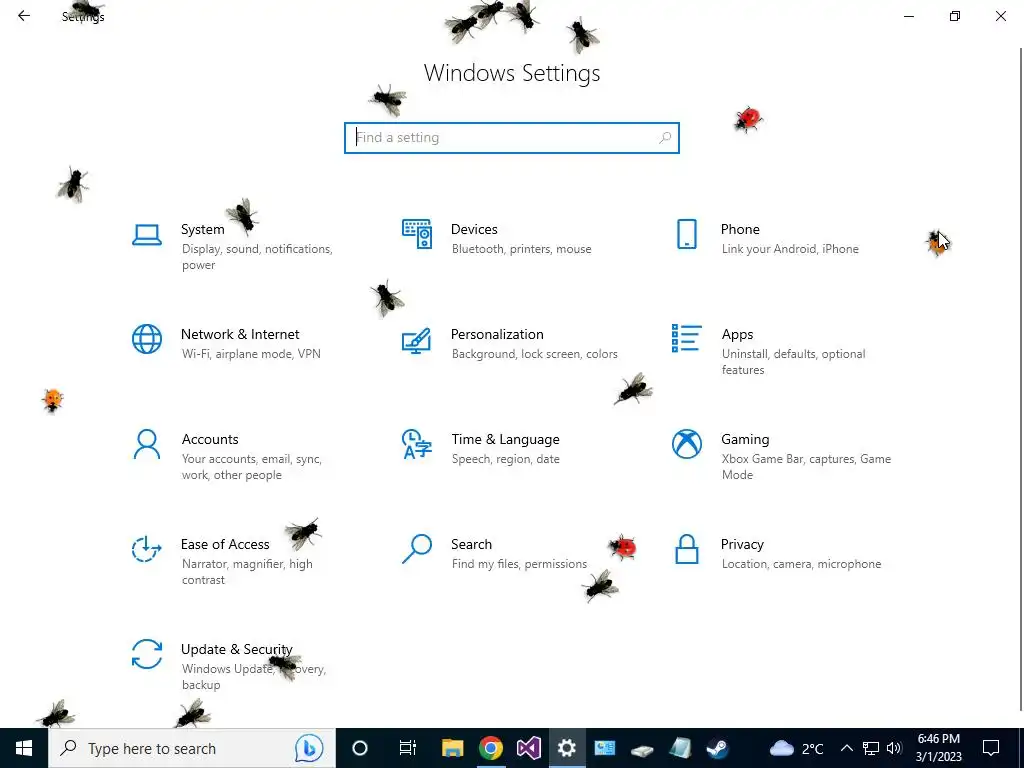The height and width of the screenshot is (768, 1024).
Task: Click the Time & Language title text
Action: 505,440
